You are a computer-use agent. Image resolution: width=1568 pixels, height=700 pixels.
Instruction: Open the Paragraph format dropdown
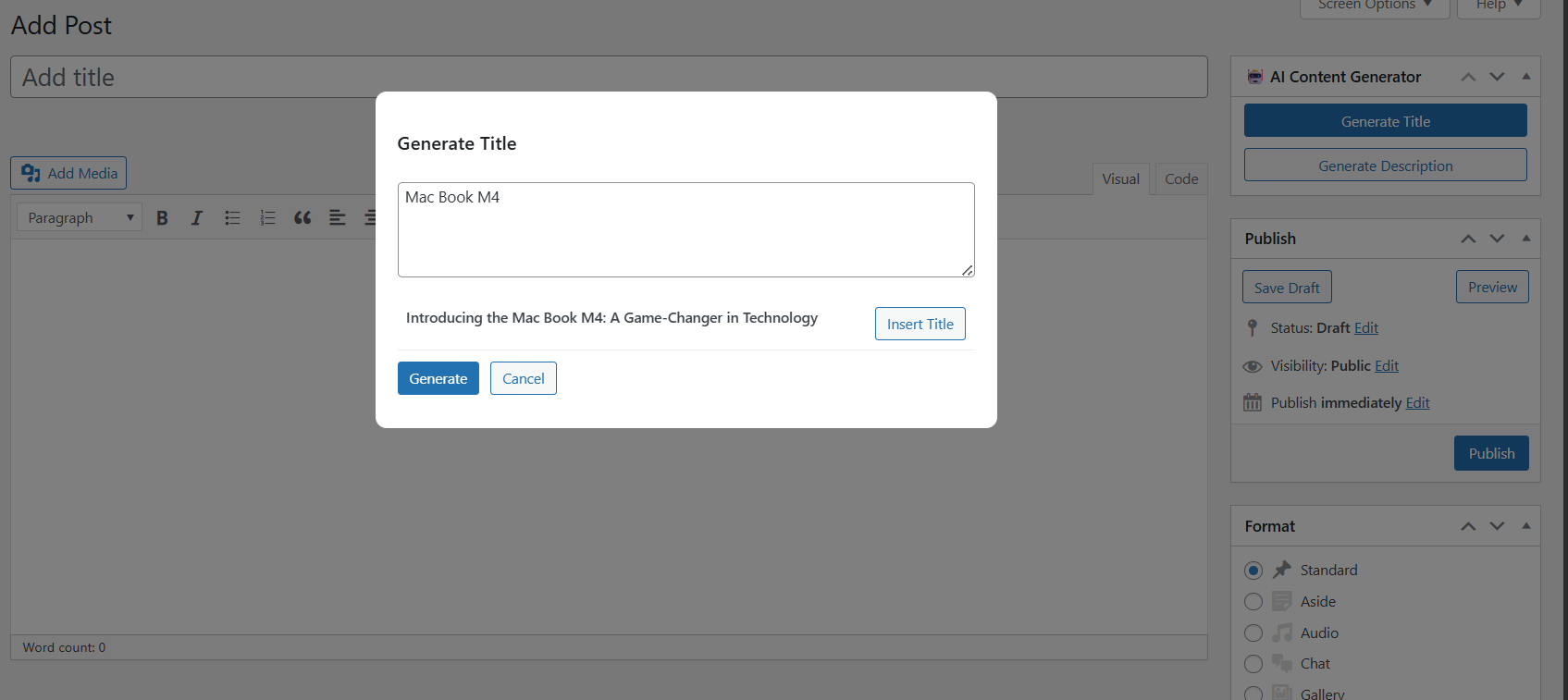pos(80,218)
